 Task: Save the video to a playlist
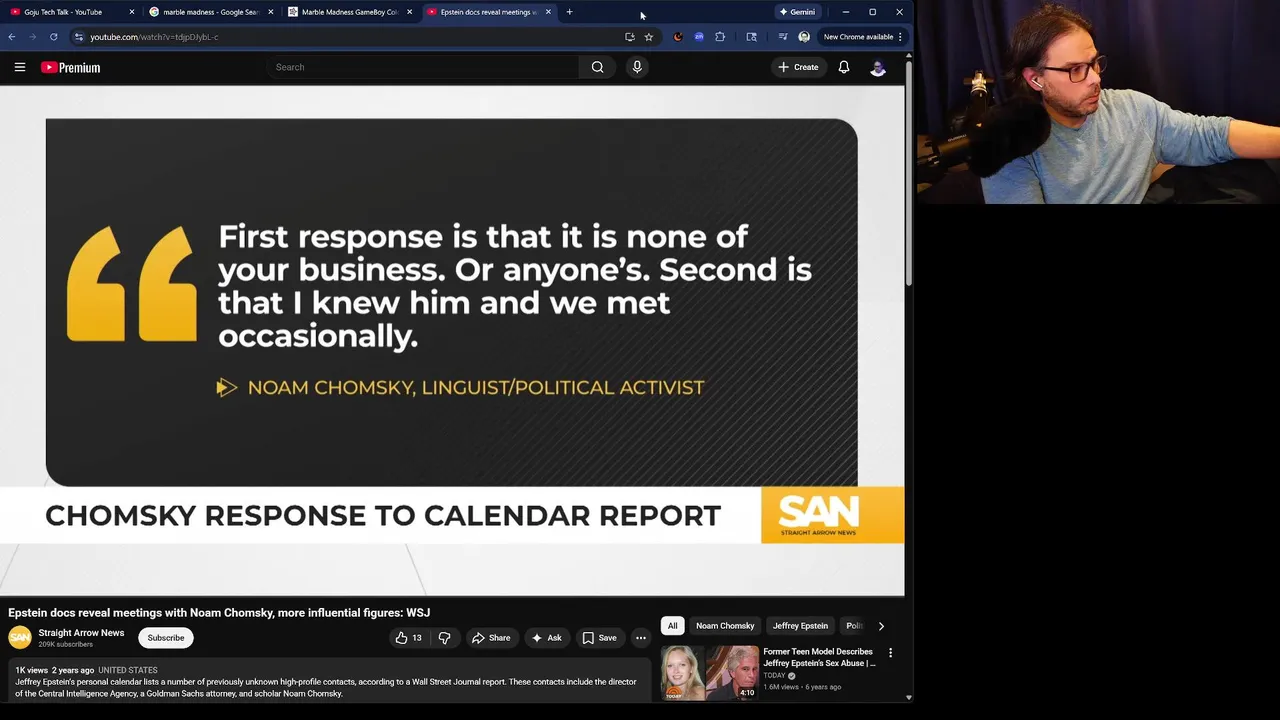click(x=600, y=638)
